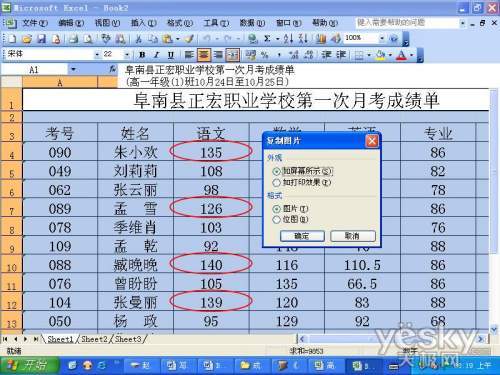
Task: Open the 数据 menu
Action: tap(252, 23)
